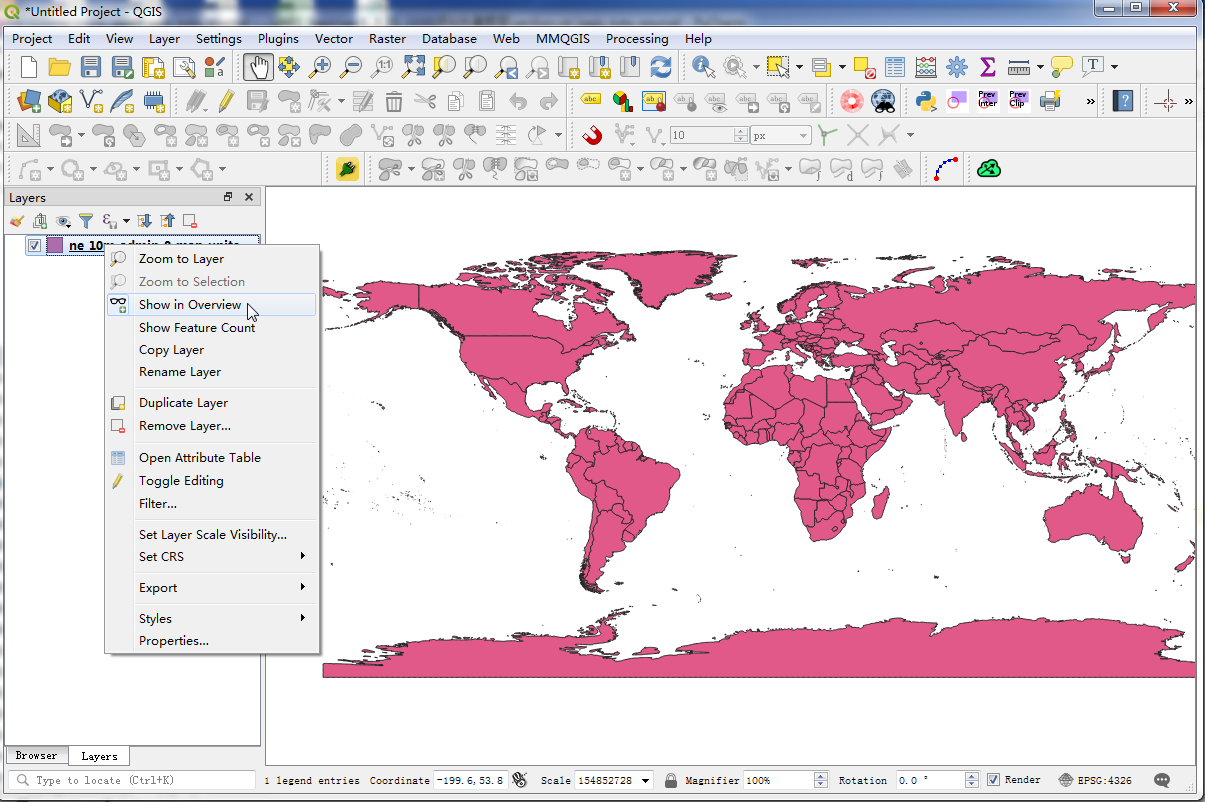This screenshot has height=802, width=1205.
Task: Choose Remove Layer... in context menu
Action: point(212,425)
